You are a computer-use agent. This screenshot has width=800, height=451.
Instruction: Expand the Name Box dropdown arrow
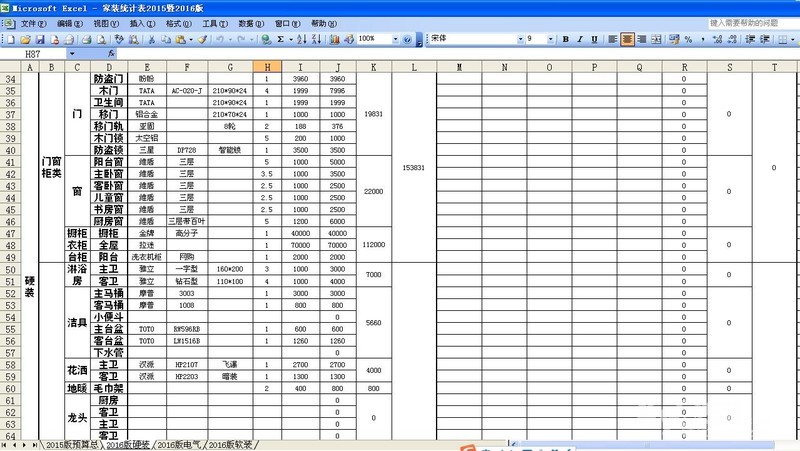click(x=72, y=54)
